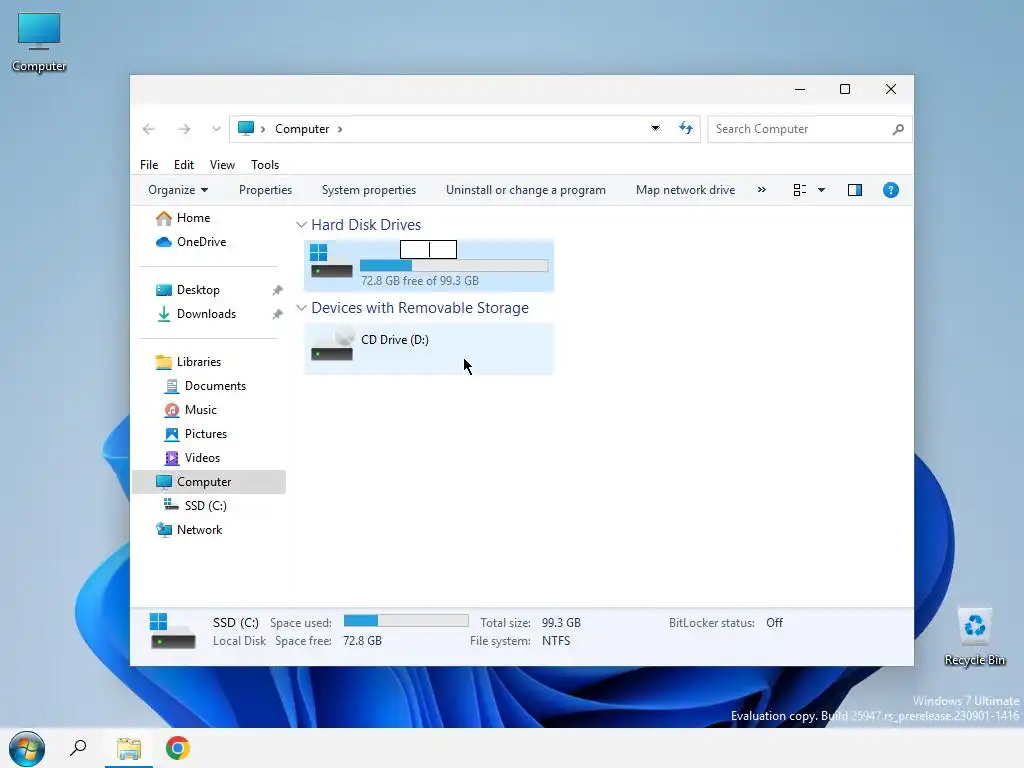
Task: Collapse Devices with Removable Storage group
Action: (x=301, y=308)
